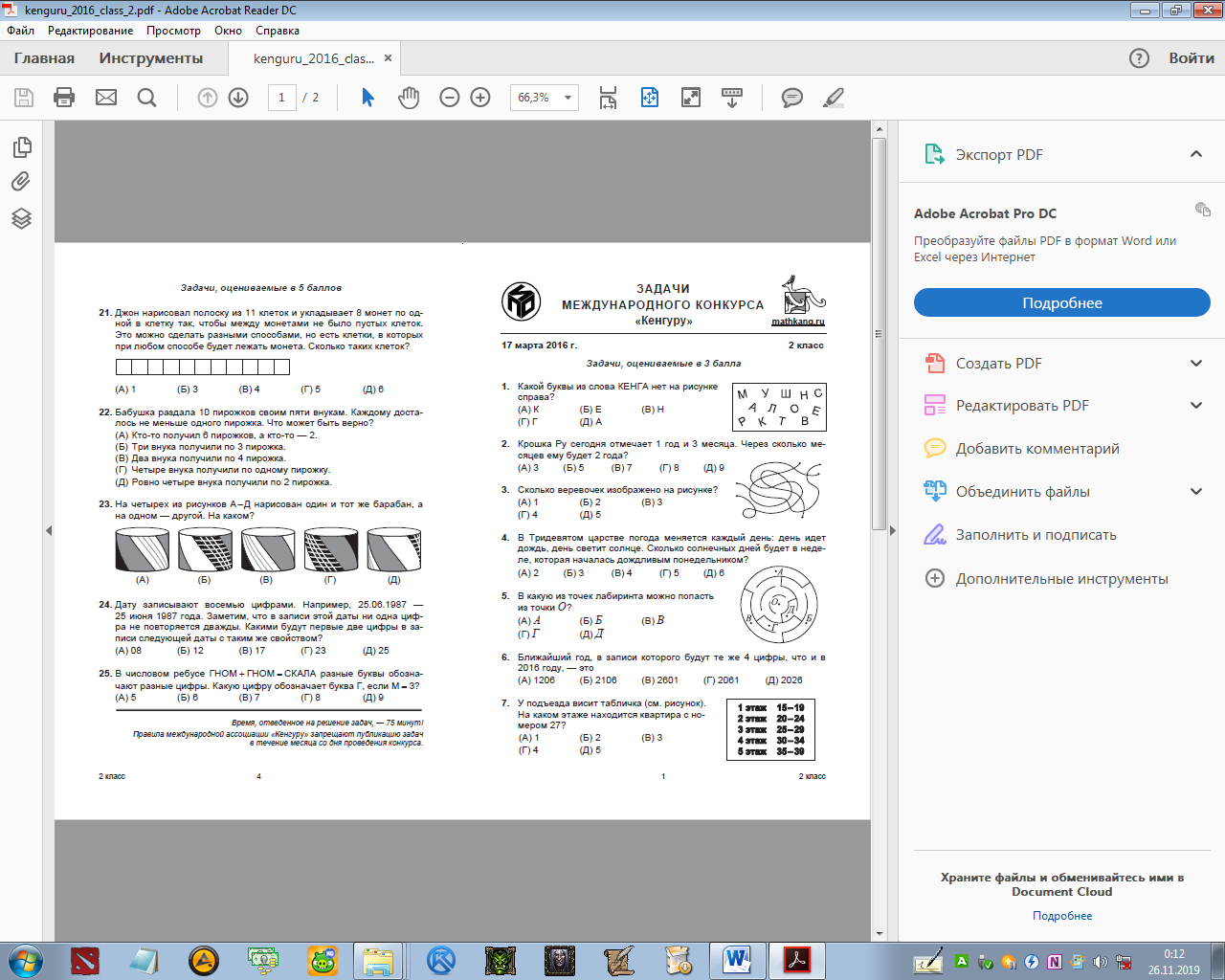Select the Highlight text pen tool
This screenshot has height=980, width=1225.
(834, 98)
